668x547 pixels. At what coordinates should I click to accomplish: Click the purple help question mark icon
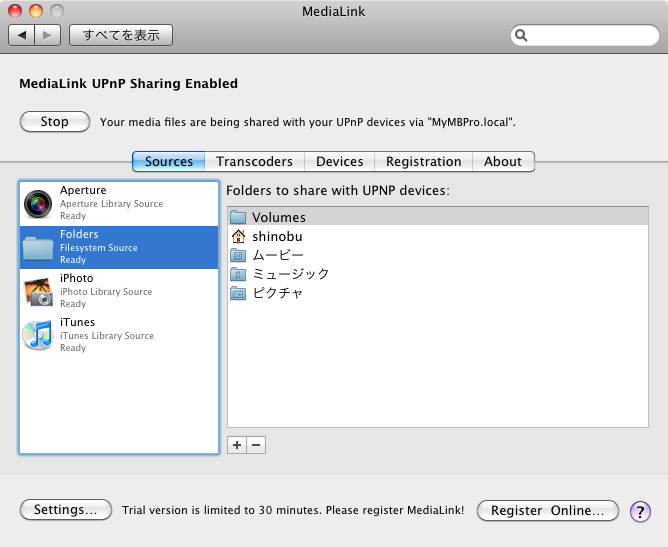pyautogui.click(x=640, y=511)
